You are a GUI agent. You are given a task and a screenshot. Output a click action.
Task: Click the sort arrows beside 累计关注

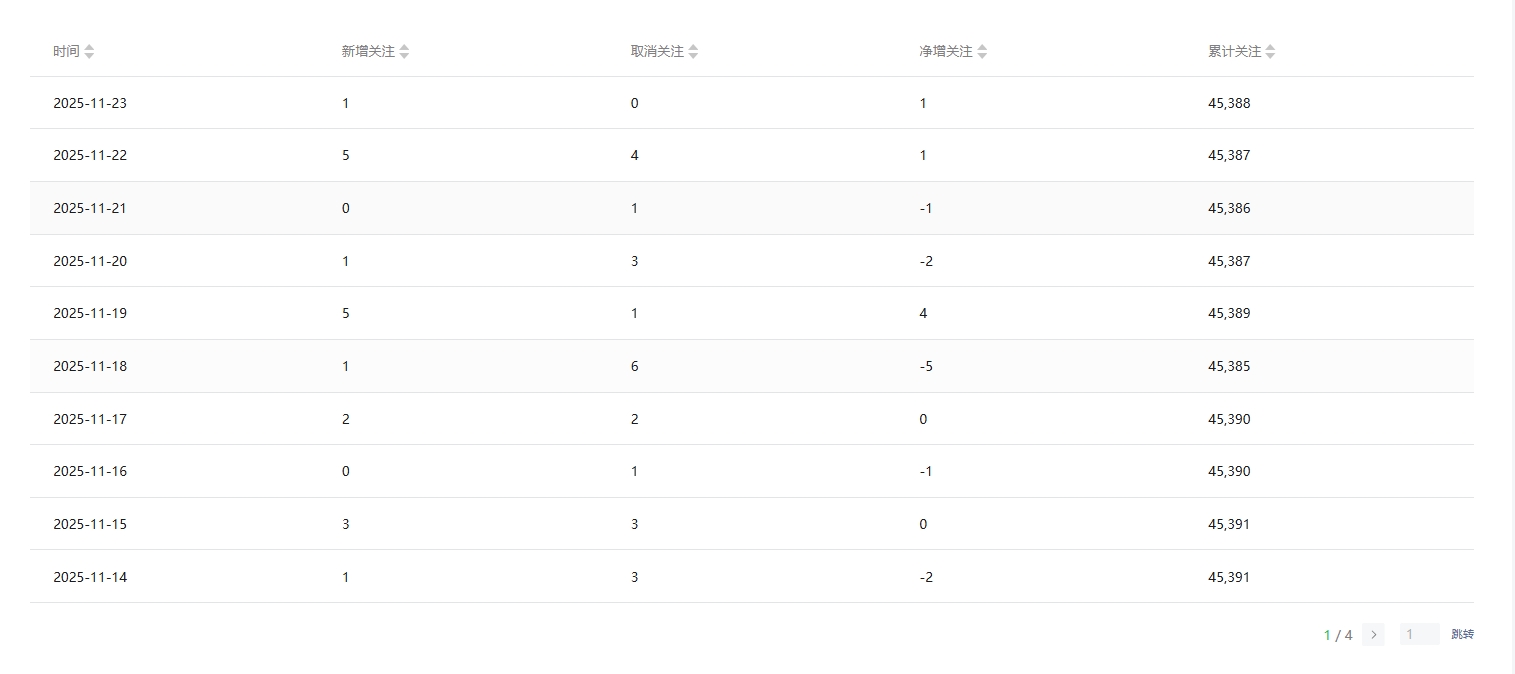pos(1270,52)
